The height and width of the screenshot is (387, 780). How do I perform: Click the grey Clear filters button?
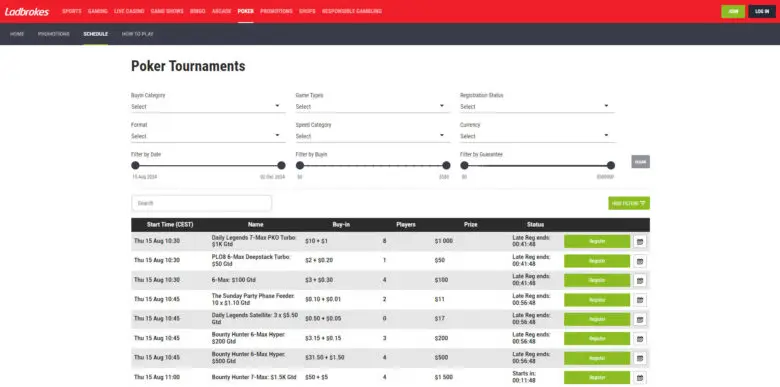[640, 162]
